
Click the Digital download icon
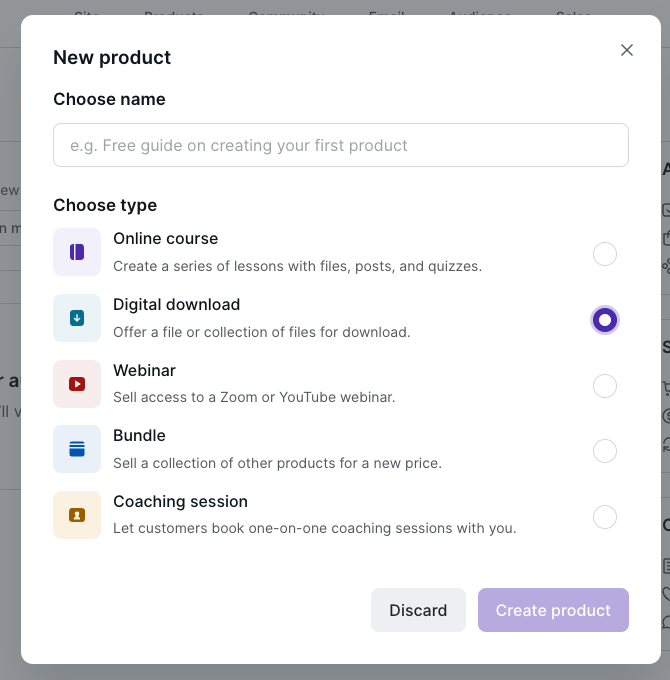[x=77, y=318]
